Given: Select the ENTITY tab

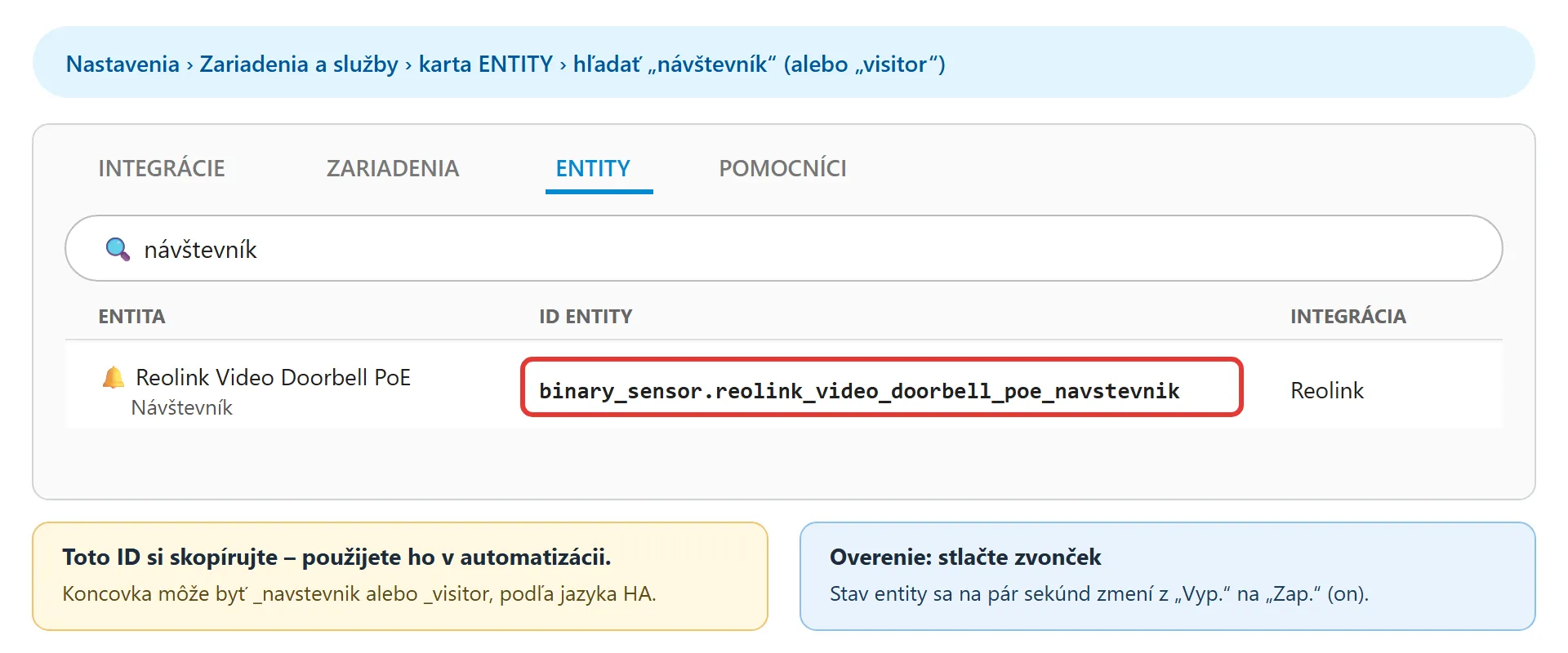Looking at the screenshot, I should [593, 168].
